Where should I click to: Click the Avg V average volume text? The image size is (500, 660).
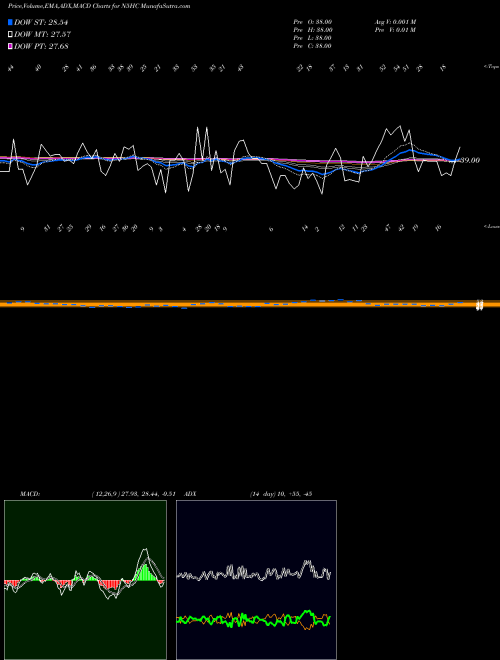point(395,22)
